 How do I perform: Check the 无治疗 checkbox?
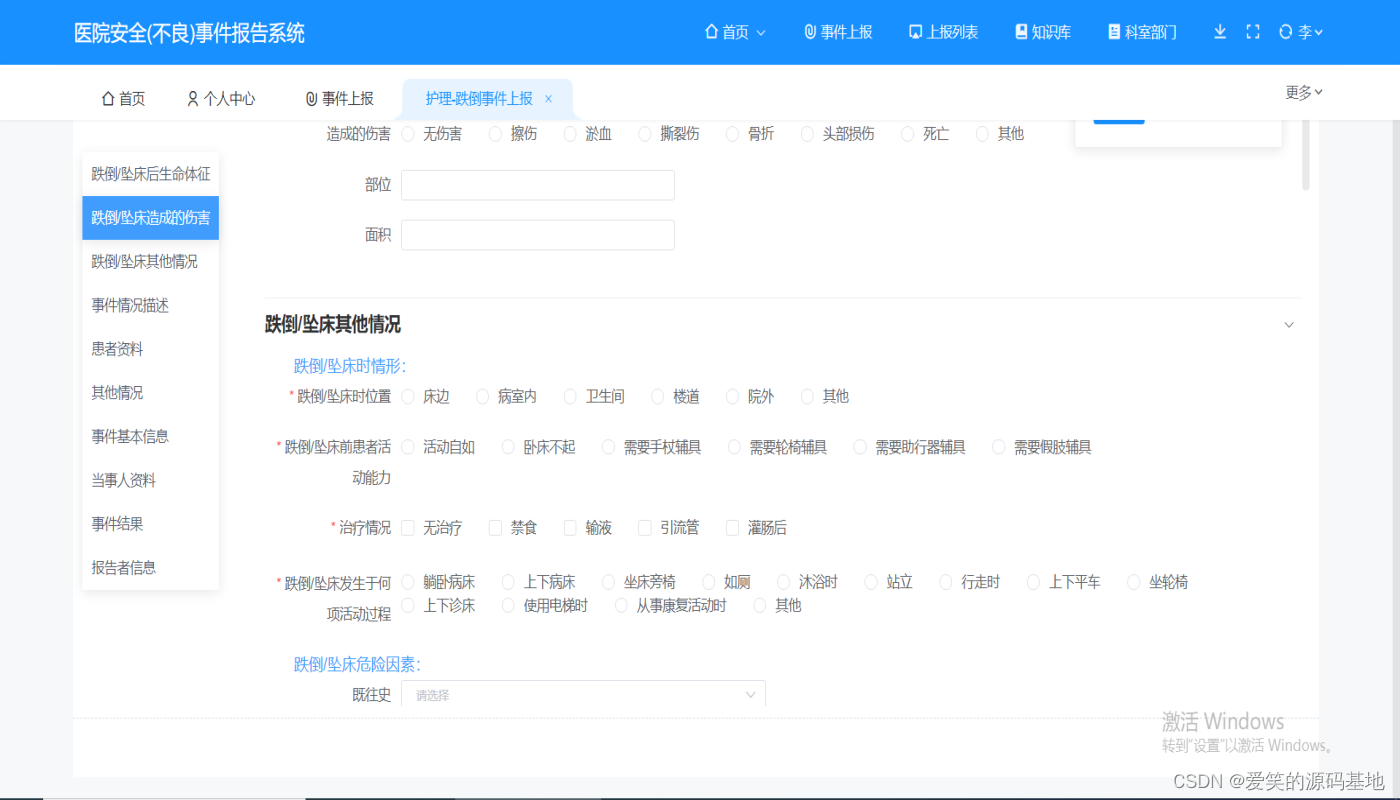tap(408, 528)
